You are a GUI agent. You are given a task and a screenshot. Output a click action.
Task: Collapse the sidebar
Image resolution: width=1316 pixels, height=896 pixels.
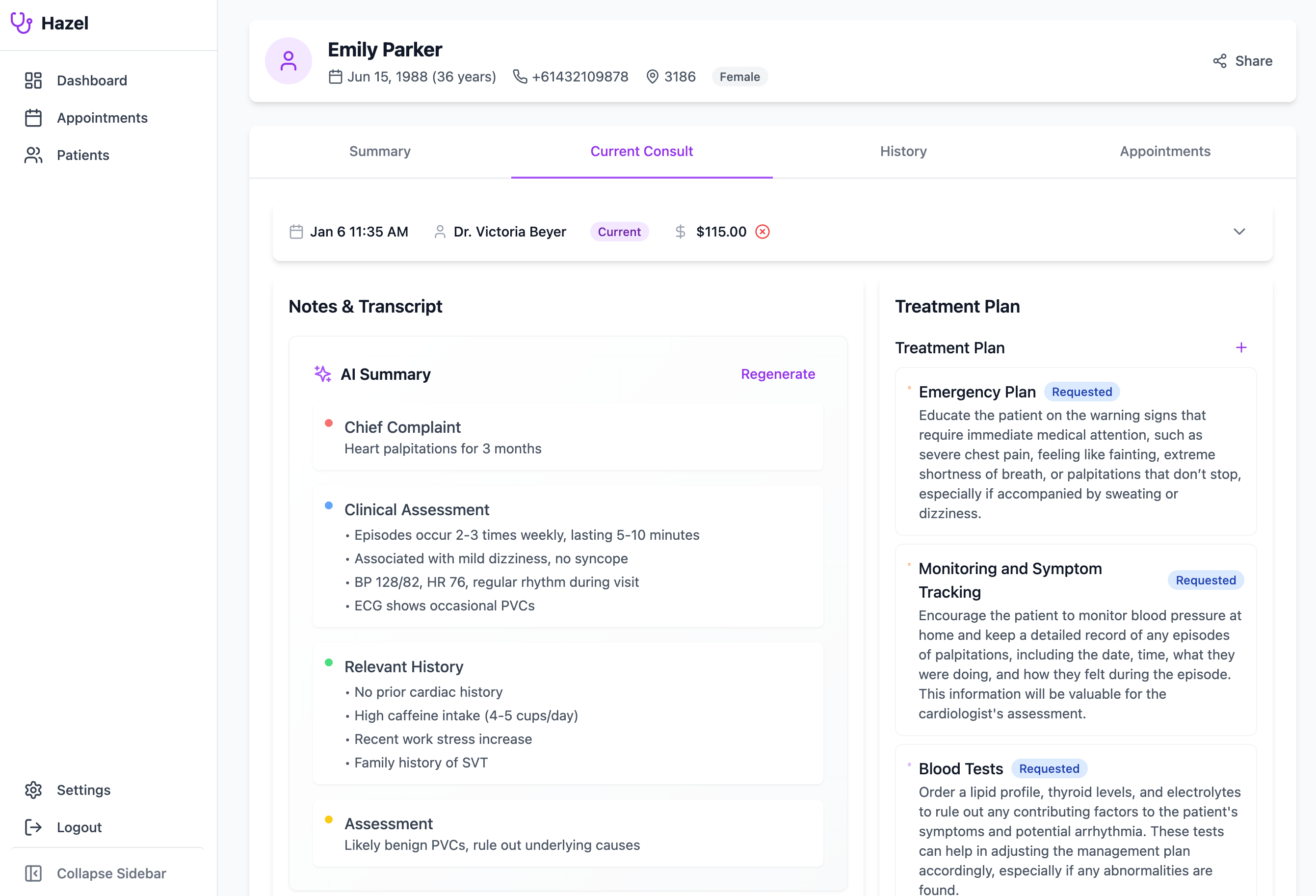33,873
